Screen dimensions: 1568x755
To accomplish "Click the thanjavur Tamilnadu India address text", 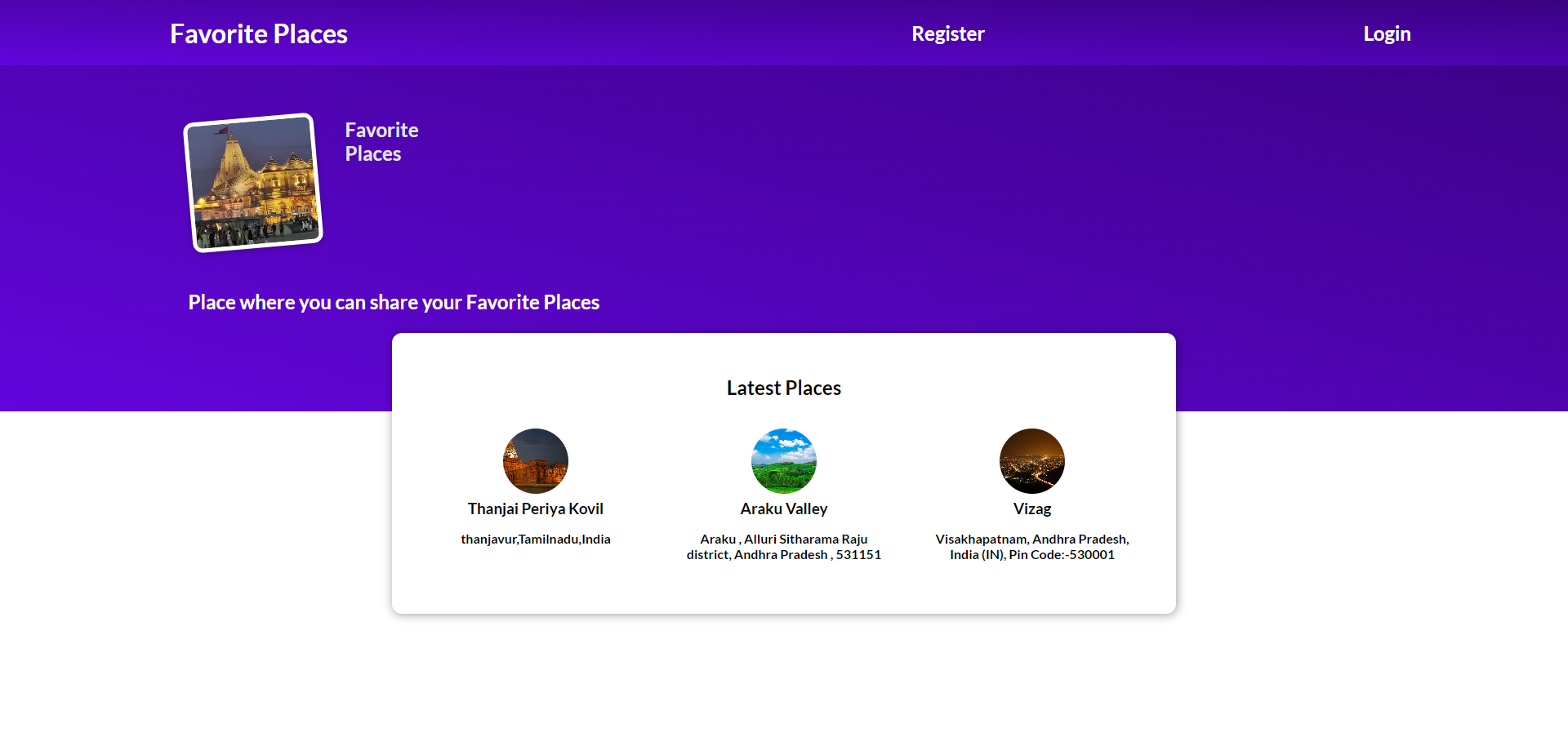I will click(535, 539).
